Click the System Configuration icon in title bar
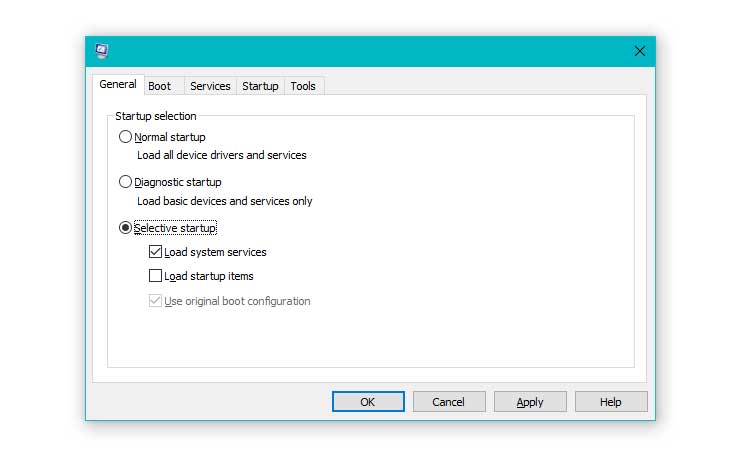Image resolution: width=744 pixels, height=462 pixels. click(102, 51)
